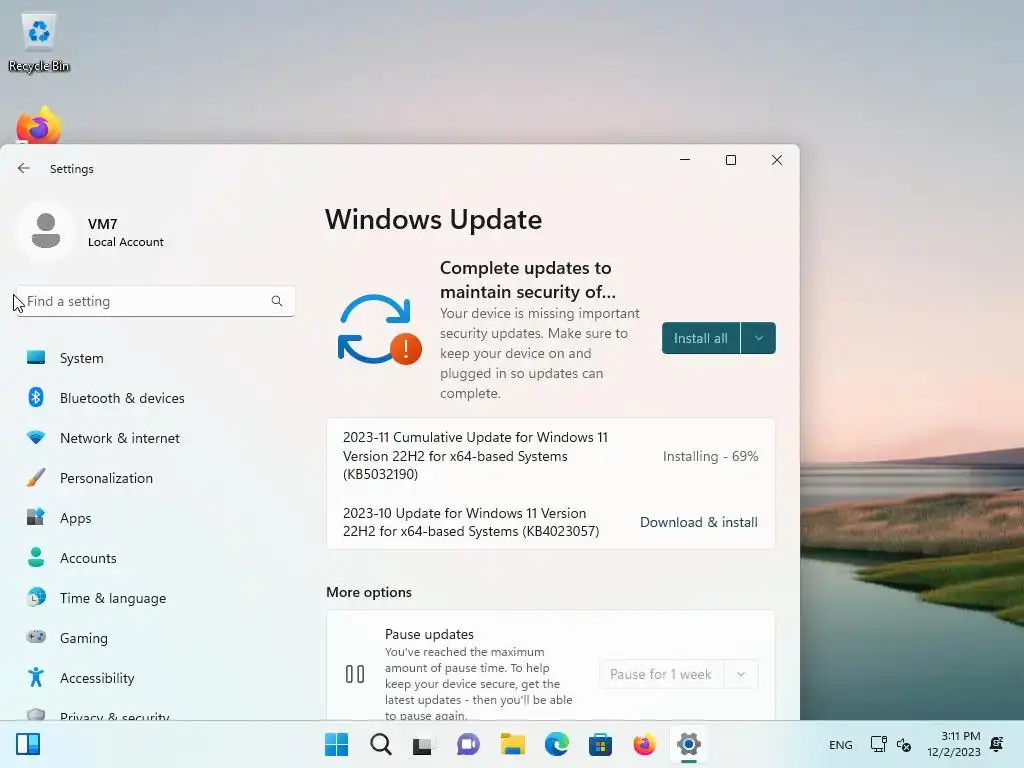Click the Time & language globe icon
The image size is (1024, 768).
pyautogui.click(x=36, y=597)
